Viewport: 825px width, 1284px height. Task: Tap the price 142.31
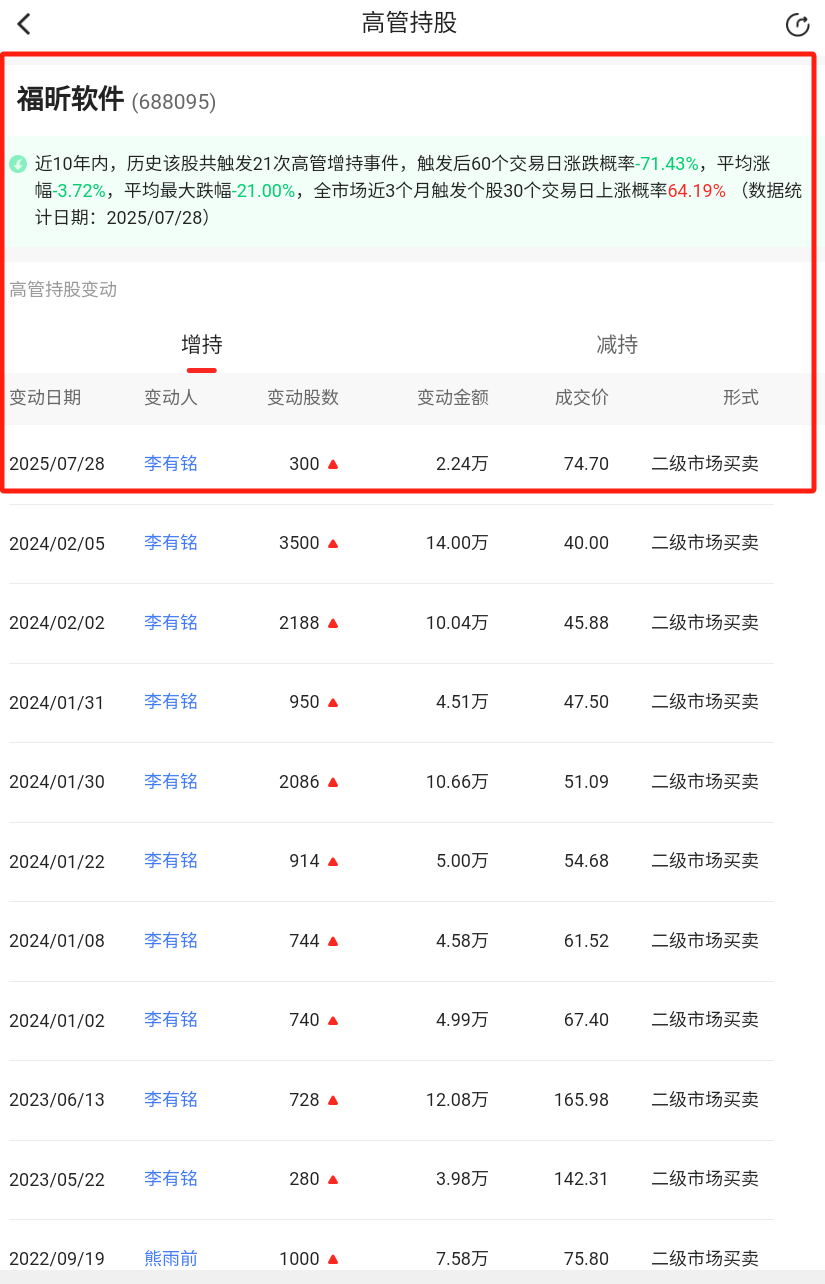(581, 1179)
